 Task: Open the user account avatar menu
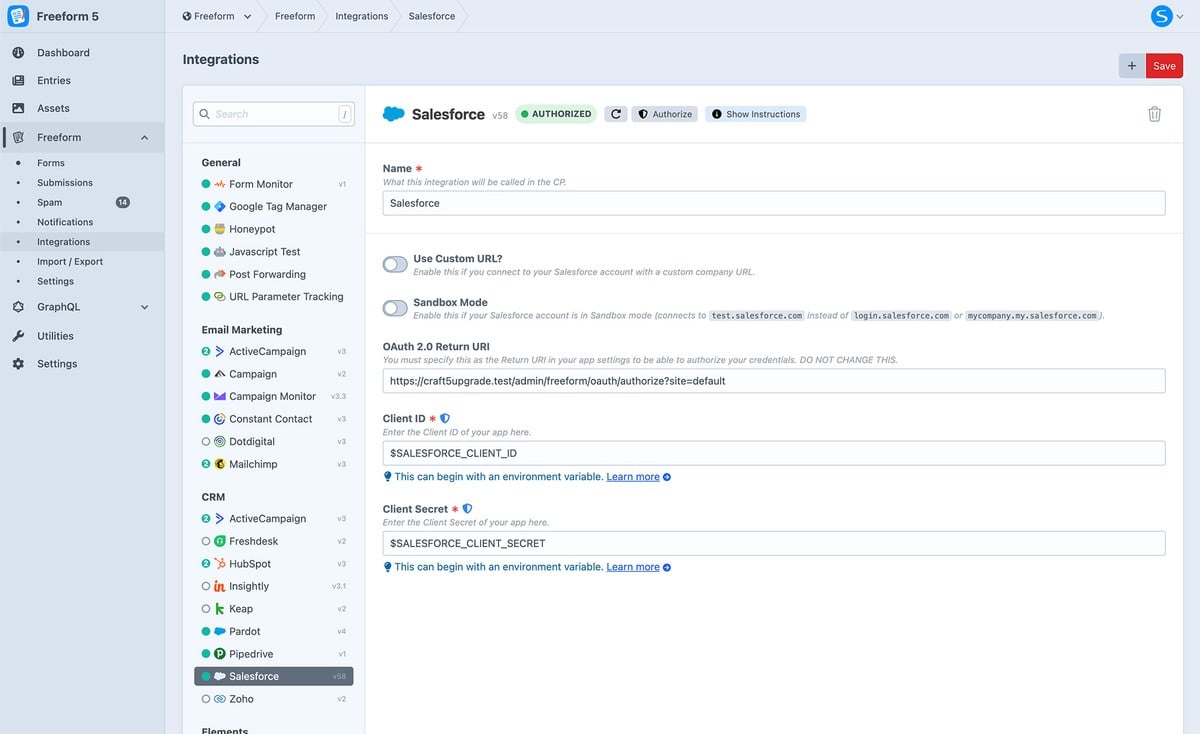tap(1161, 16)
